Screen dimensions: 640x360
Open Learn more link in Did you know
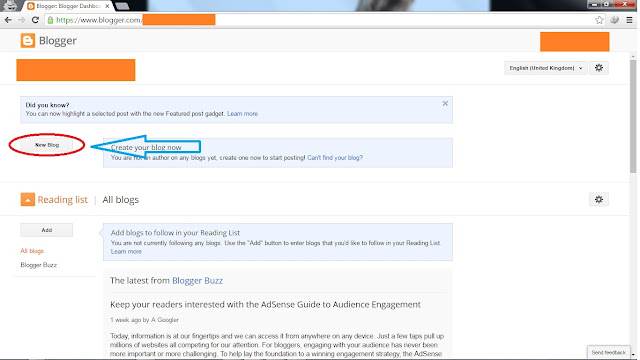pyautogui.click(x=242, y=114)
